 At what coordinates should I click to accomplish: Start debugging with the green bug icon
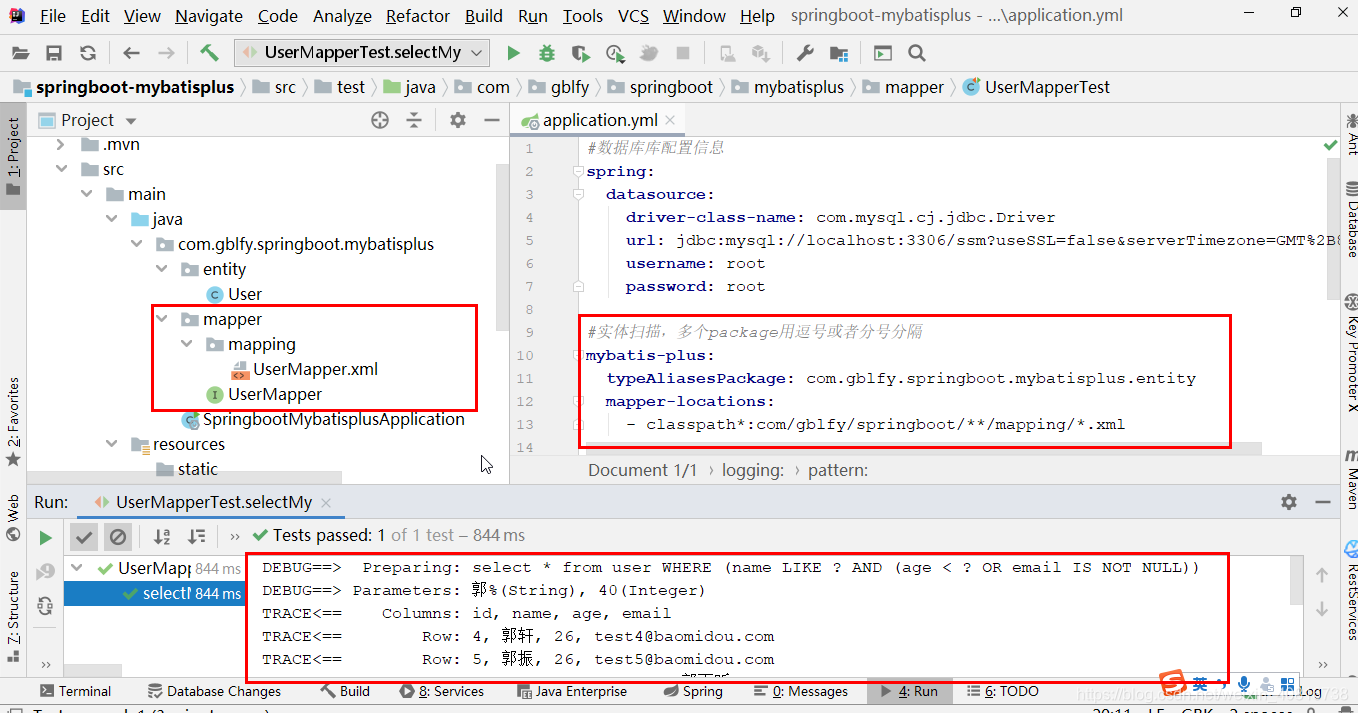[546, 53]
